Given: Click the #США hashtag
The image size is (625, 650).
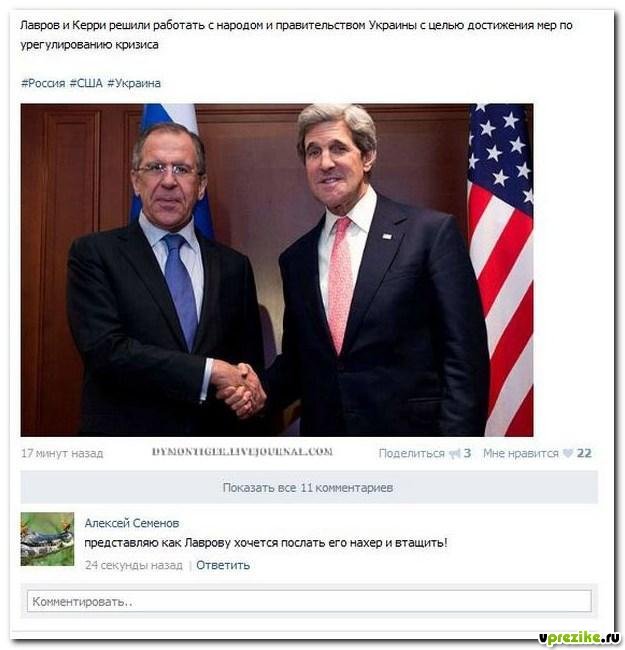Looking at the screenshot, I should tap(86, 83).
